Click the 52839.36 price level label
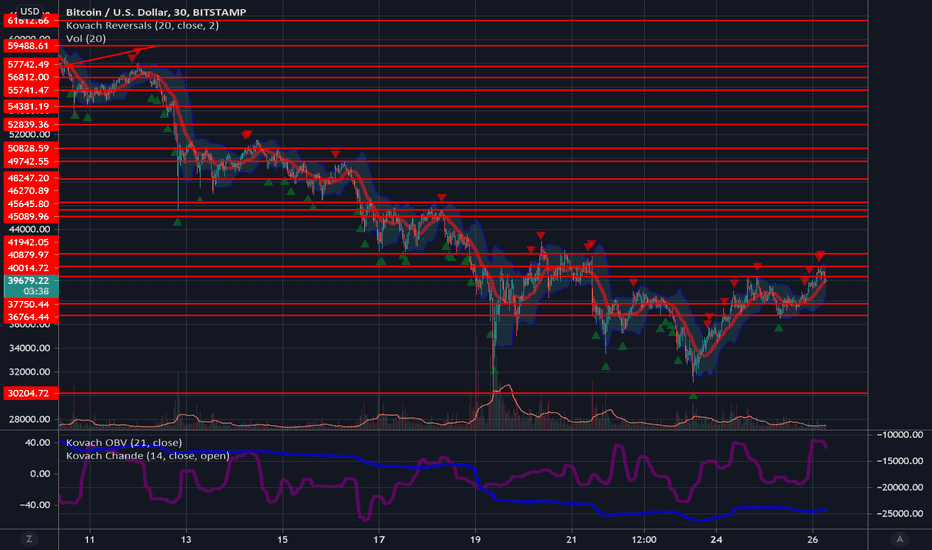This screenshot has height=550, width=932. 31,124
